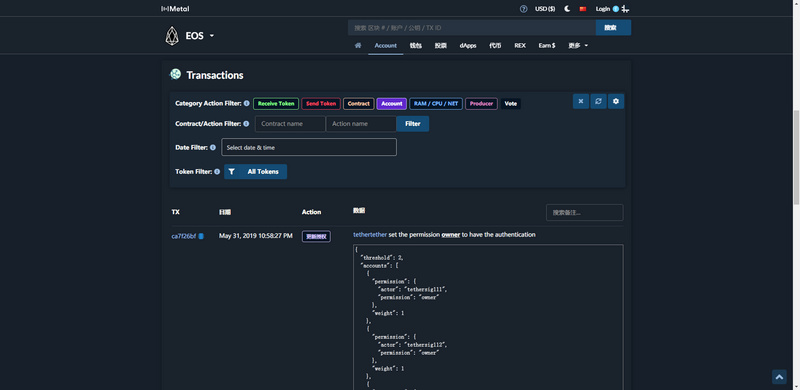Viewport: 800px width, 390px height.
Task: Click the China flag language icon
Action: pos(583,9)
